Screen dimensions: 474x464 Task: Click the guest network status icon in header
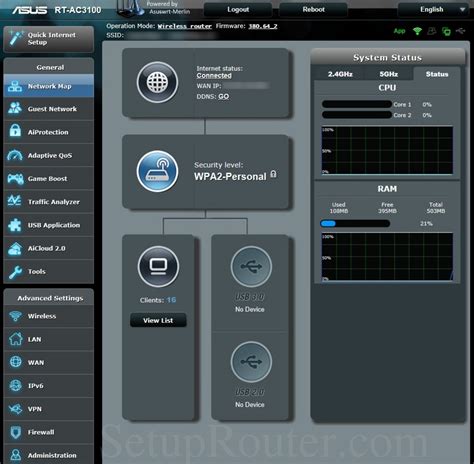pos(432,31)
